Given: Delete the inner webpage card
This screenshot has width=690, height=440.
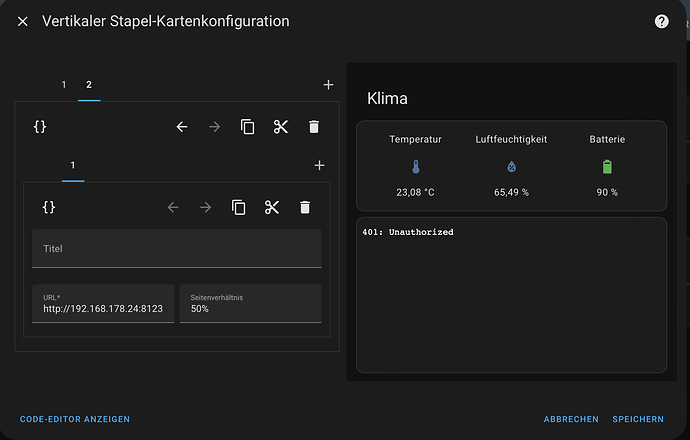Looking at the screenshot, I should pyautogui.click(x=305, y=207).
